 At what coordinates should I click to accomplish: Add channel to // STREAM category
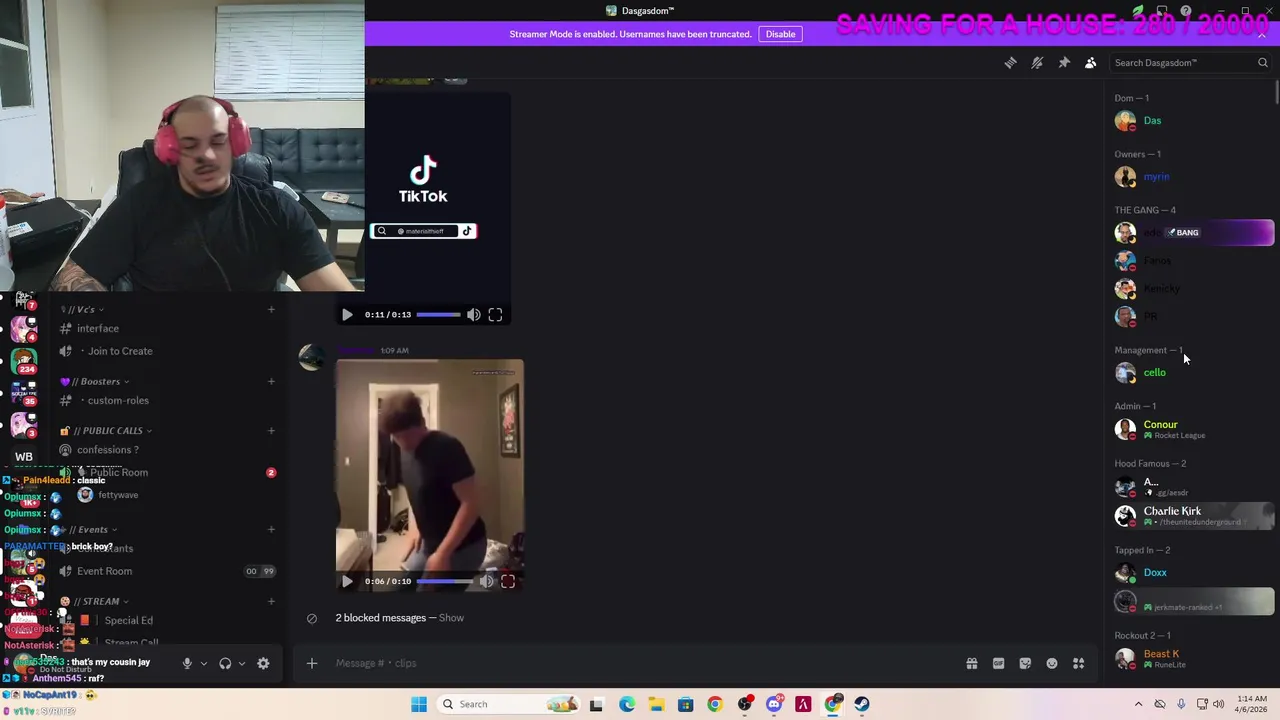271,601
